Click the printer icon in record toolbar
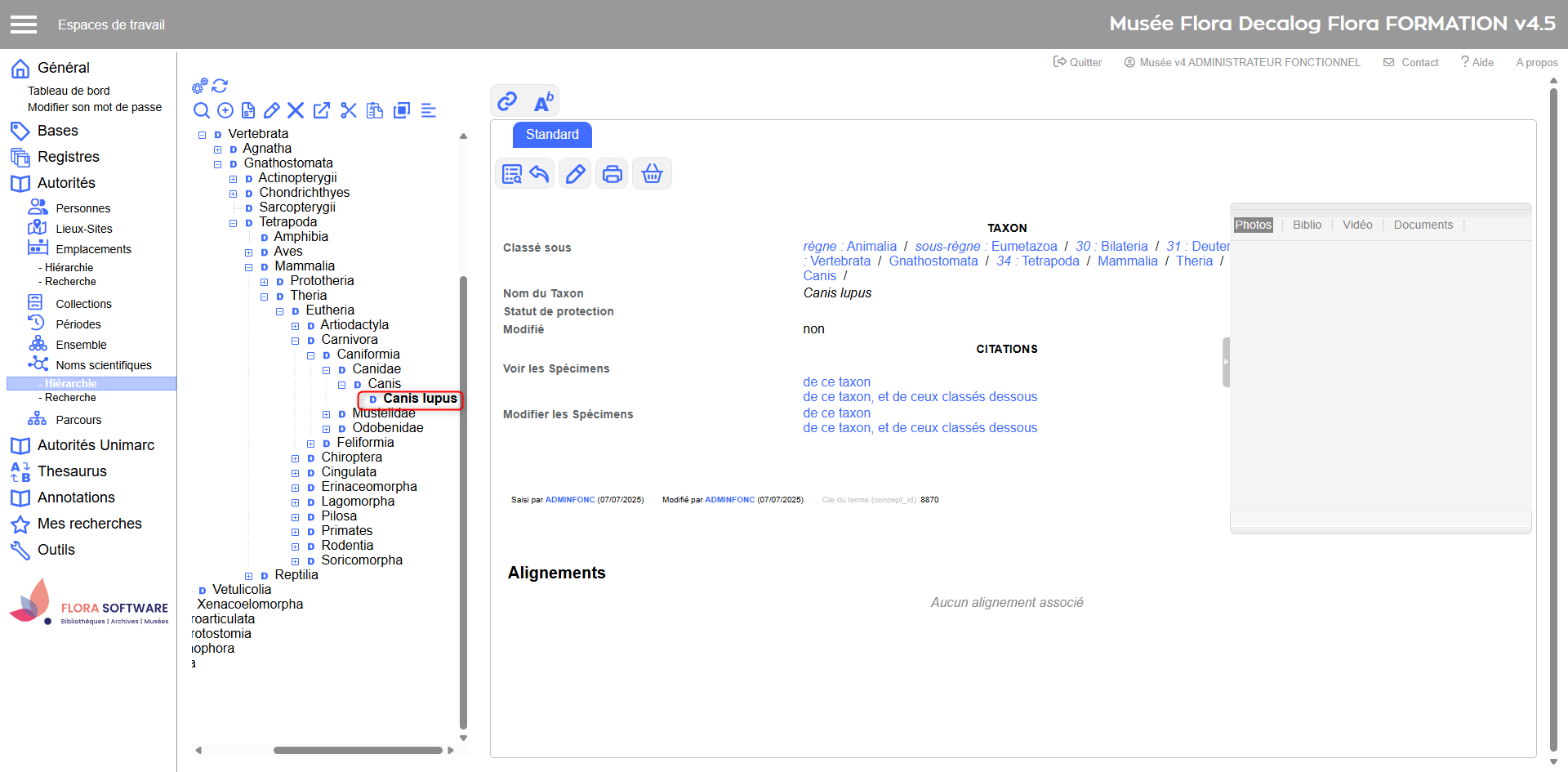The width and height of the screenshot is (1568, 772). [x=612, y=173]
